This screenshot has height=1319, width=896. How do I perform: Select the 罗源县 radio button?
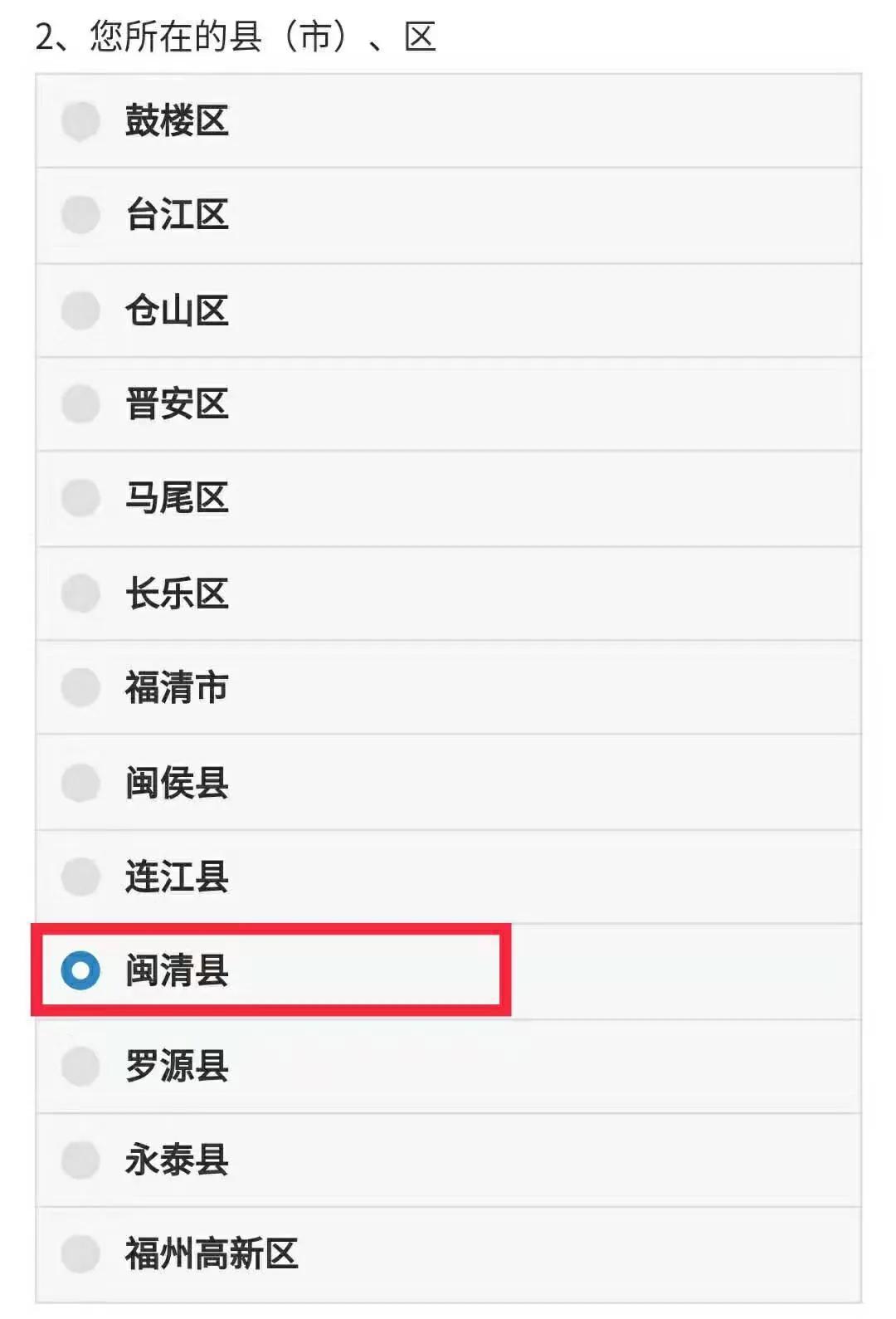[x=80, y=1066]
